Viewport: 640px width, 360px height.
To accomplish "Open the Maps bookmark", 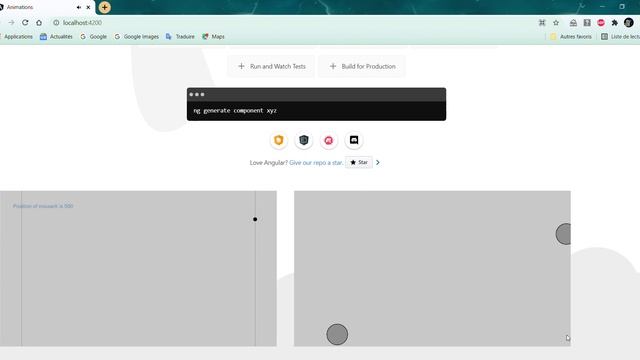I will (213, 37).
